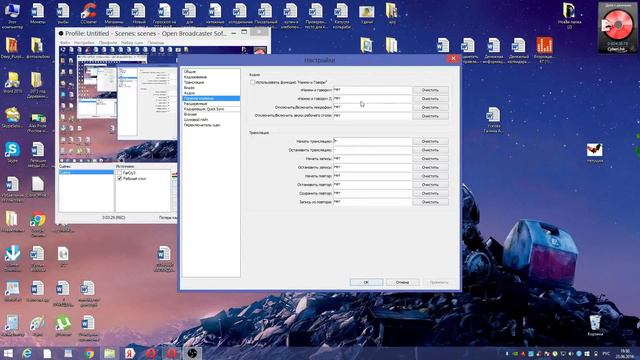Screen dimensions: 640x360
Task: Select the Сцена entry in OBS scenes list
Action: point(86,173)
